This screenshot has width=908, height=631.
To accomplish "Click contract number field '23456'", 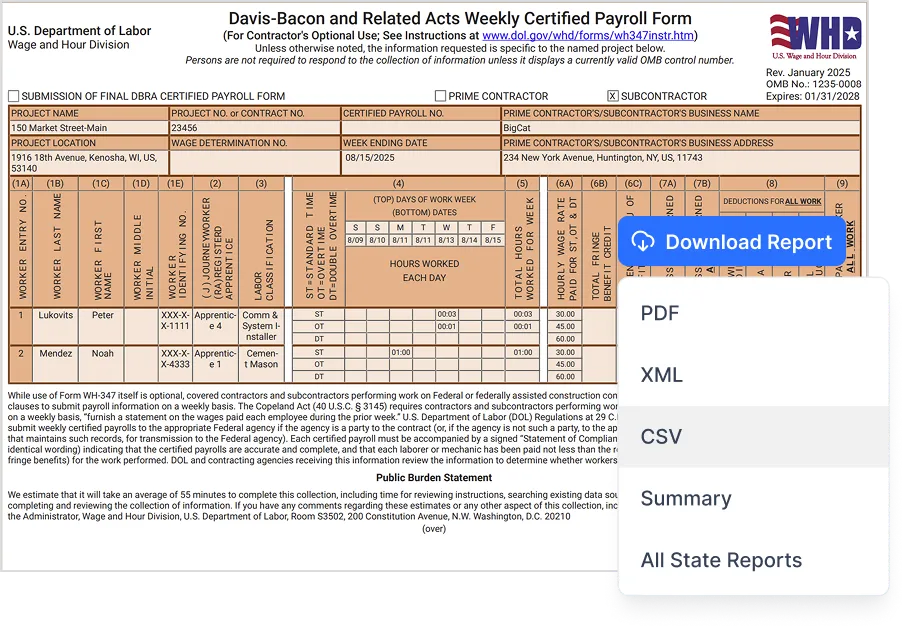I will [x=254, y=128].
